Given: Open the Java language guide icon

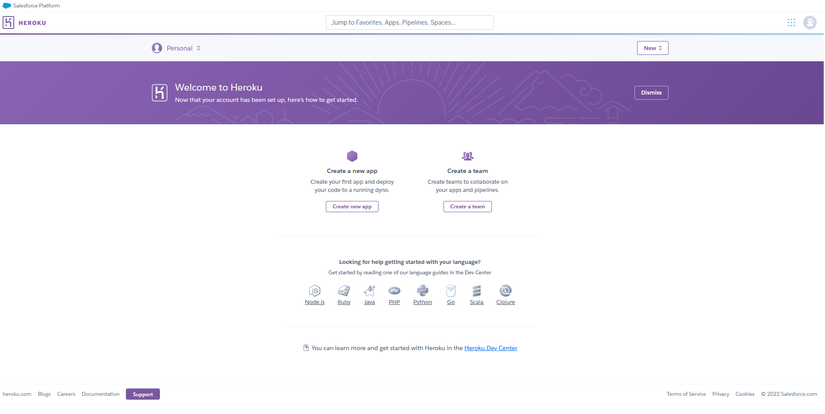Looking at the screenshot, I should 369,291.
